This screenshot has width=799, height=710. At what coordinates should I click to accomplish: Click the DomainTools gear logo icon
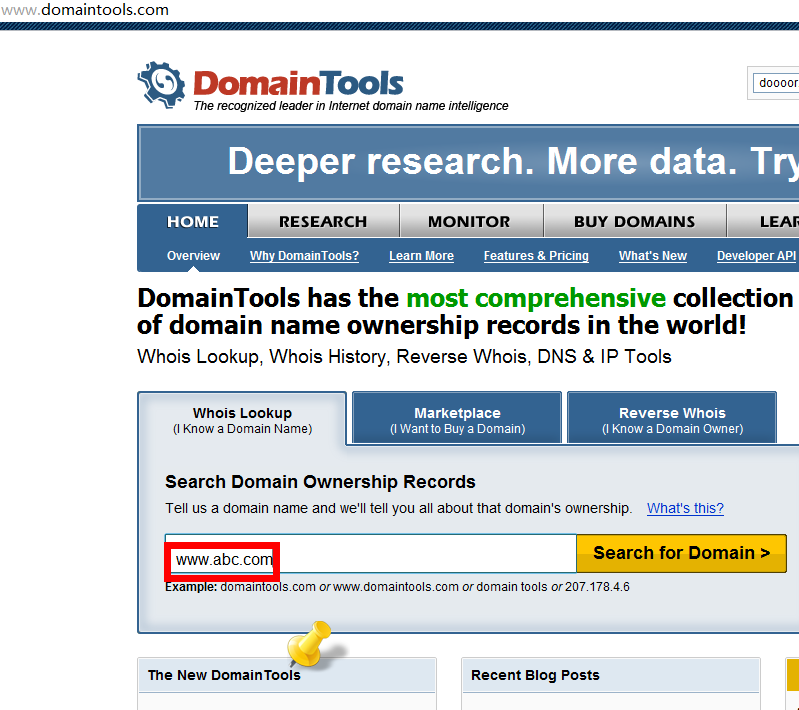(161, 85)
